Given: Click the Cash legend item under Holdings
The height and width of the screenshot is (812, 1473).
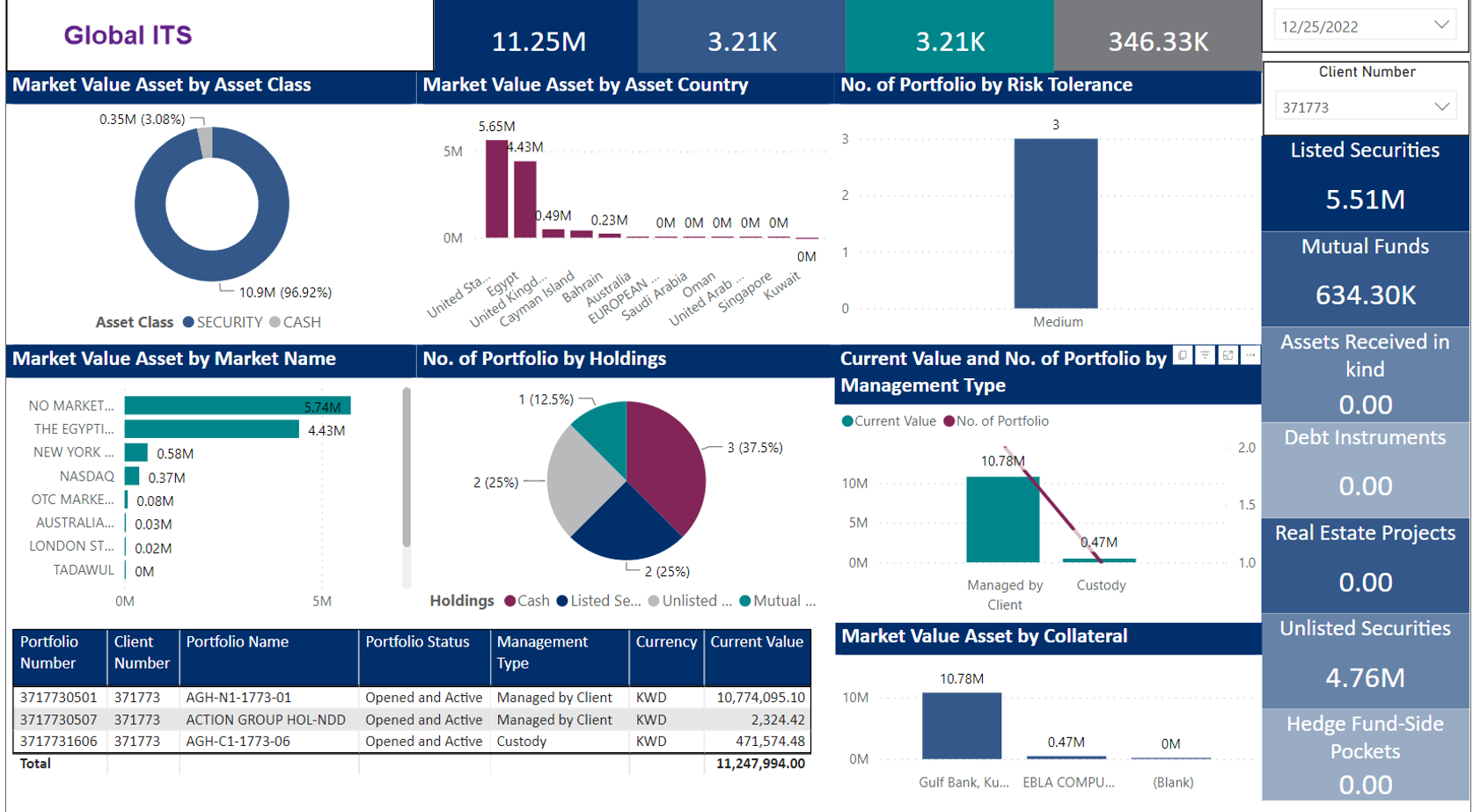Looking at the screenshot, I should tap(510, 601).
